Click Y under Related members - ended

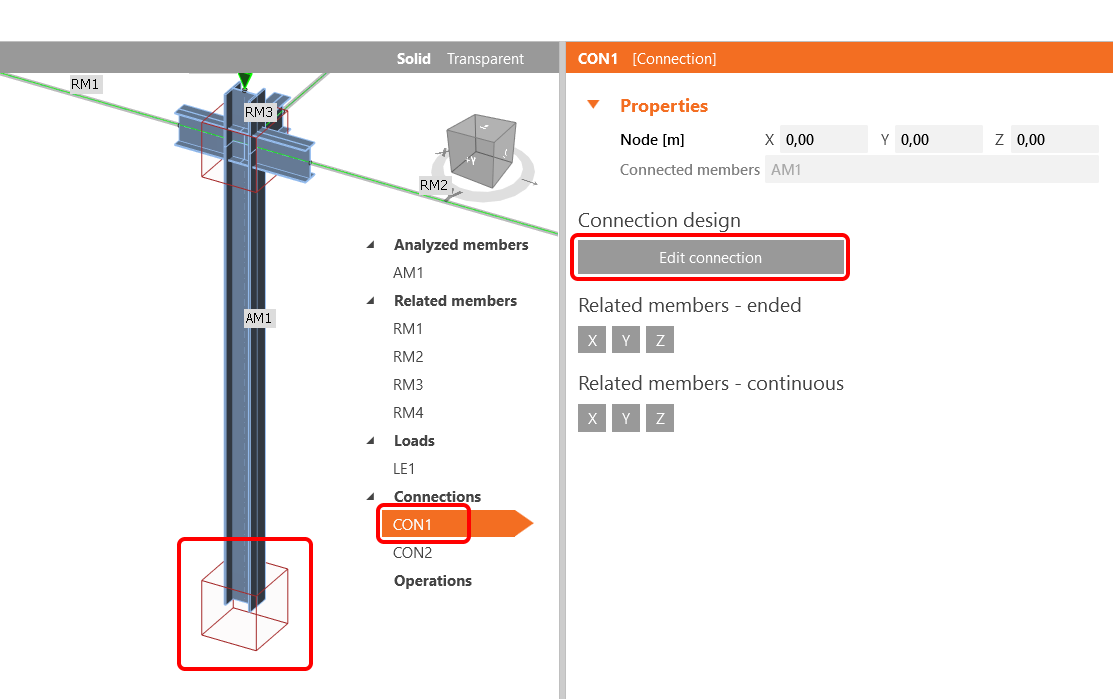pyautogui.click(x=626, y=340)
